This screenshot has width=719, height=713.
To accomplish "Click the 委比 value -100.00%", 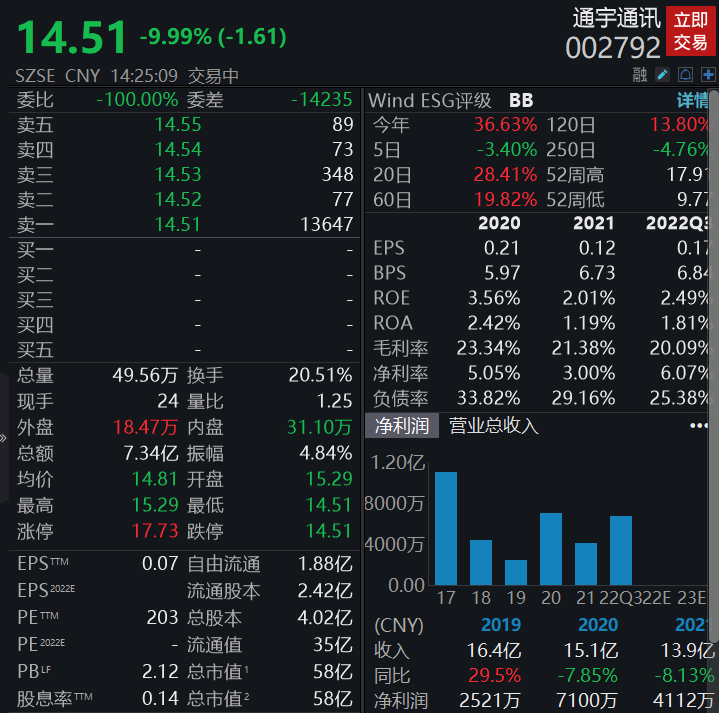I will [x=137, y=100].
